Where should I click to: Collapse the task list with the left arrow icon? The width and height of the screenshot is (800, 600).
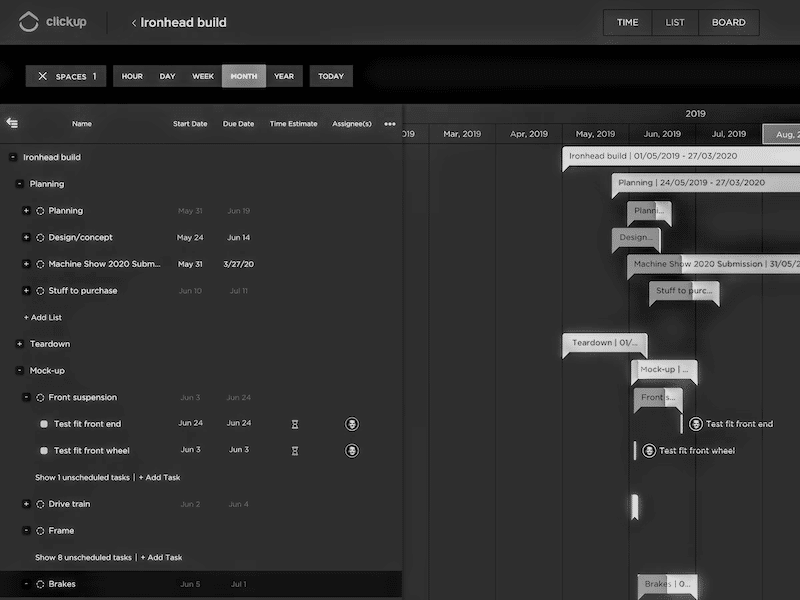pyautogui.click(x=14, y=123)
